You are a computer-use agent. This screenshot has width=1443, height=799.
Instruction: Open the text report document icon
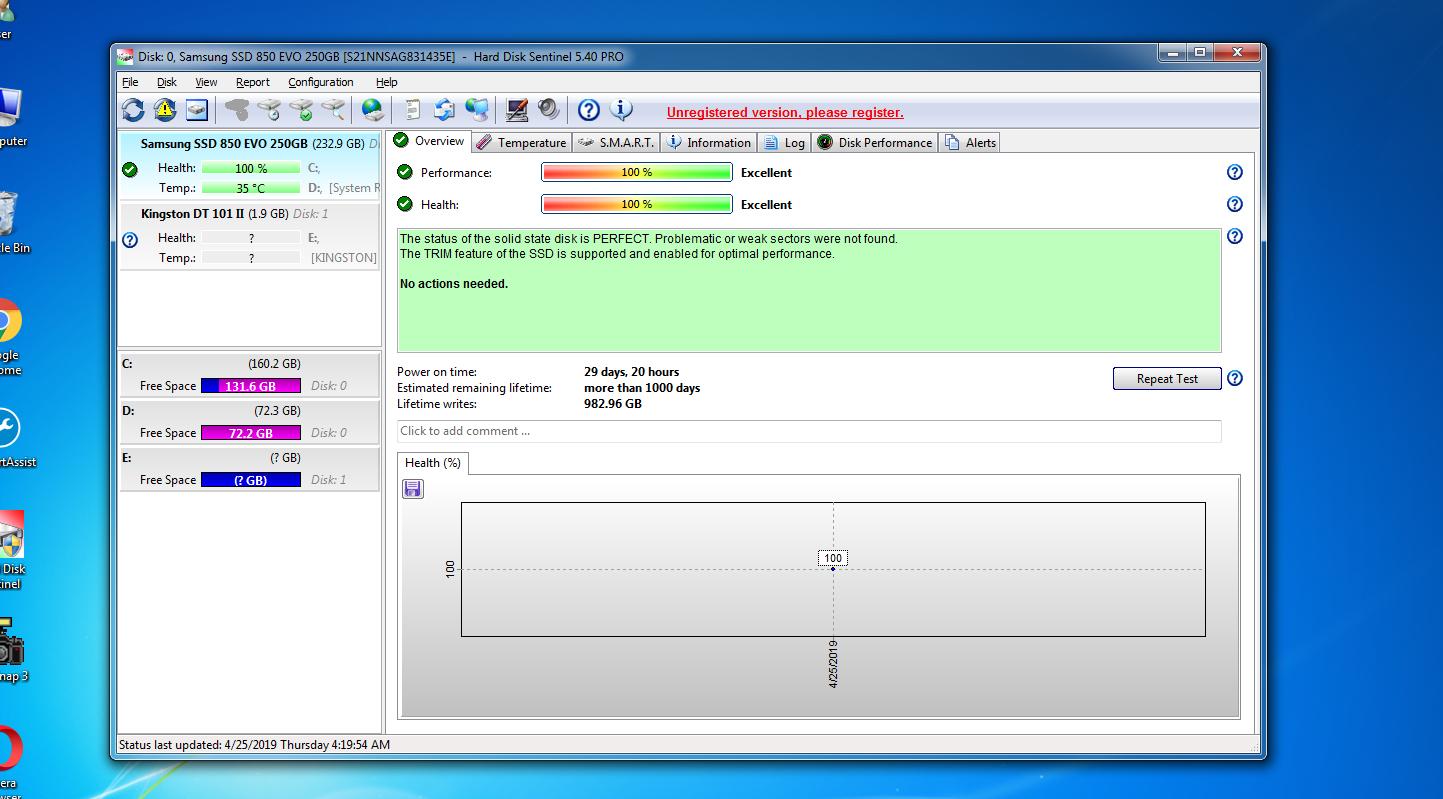pyautogui.click(x=412, y=110)
